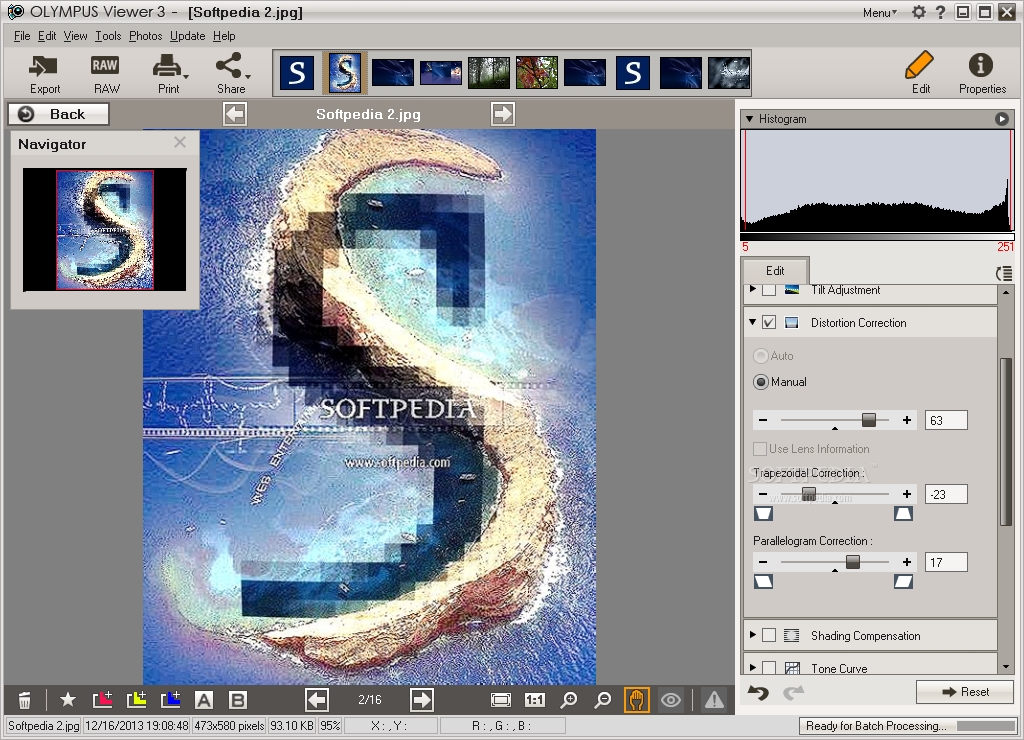The image size is (1024, 740).
Task: Enable the Tilt Adjustment checkbox
Action: (x=769, y=290)
